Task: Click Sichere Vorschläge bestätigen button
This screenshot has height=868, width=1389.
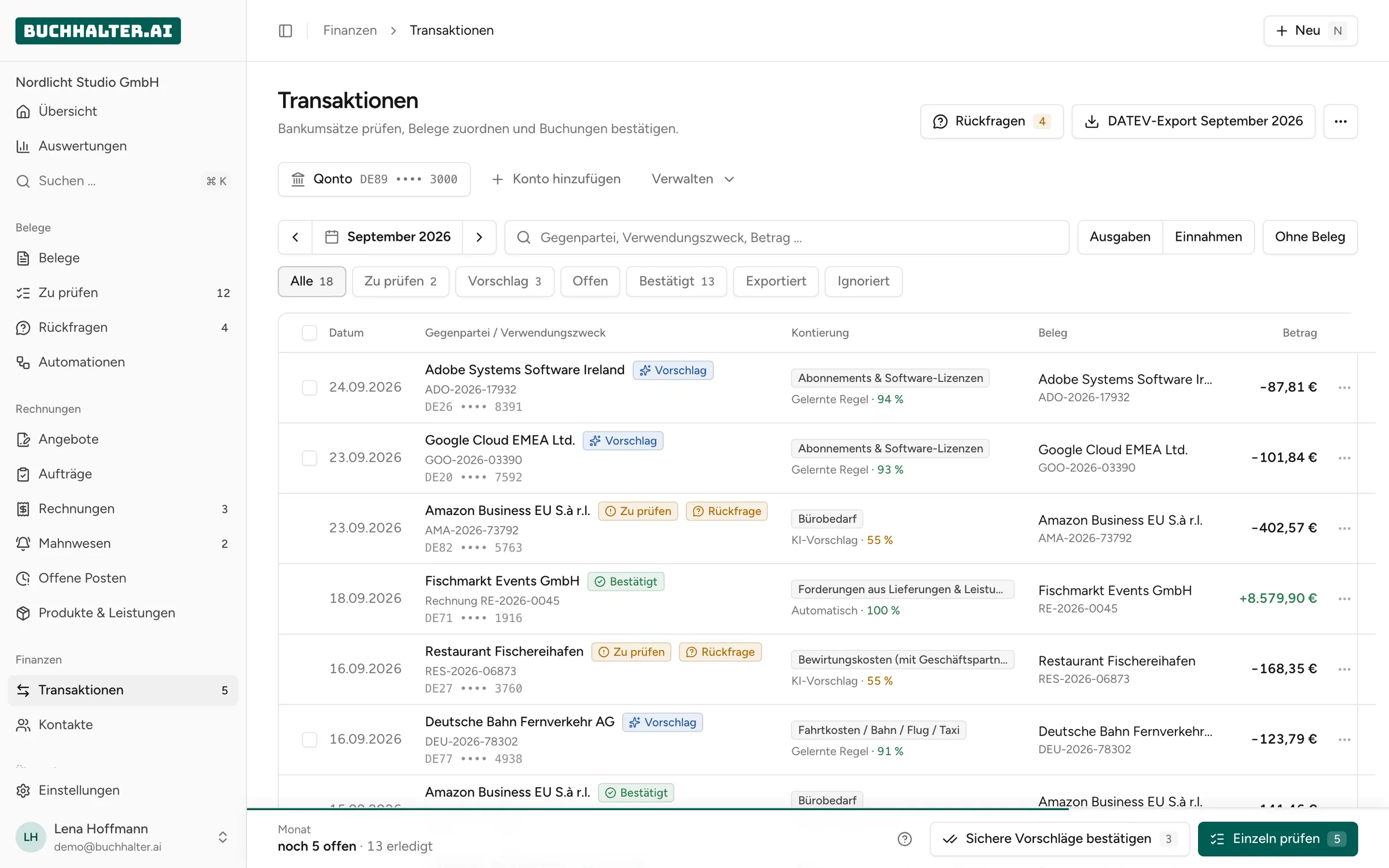Action: point(1060,839)
